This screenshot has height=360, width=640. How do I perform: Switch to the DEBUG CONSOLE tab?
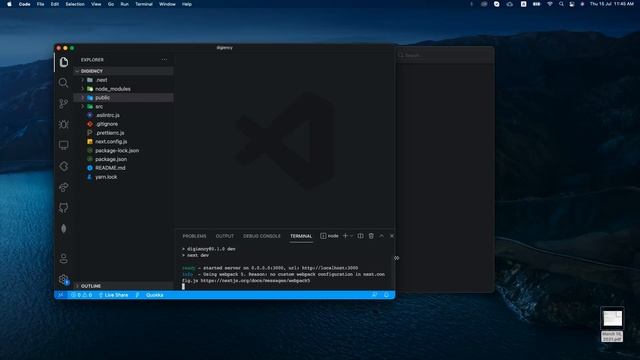262,236
